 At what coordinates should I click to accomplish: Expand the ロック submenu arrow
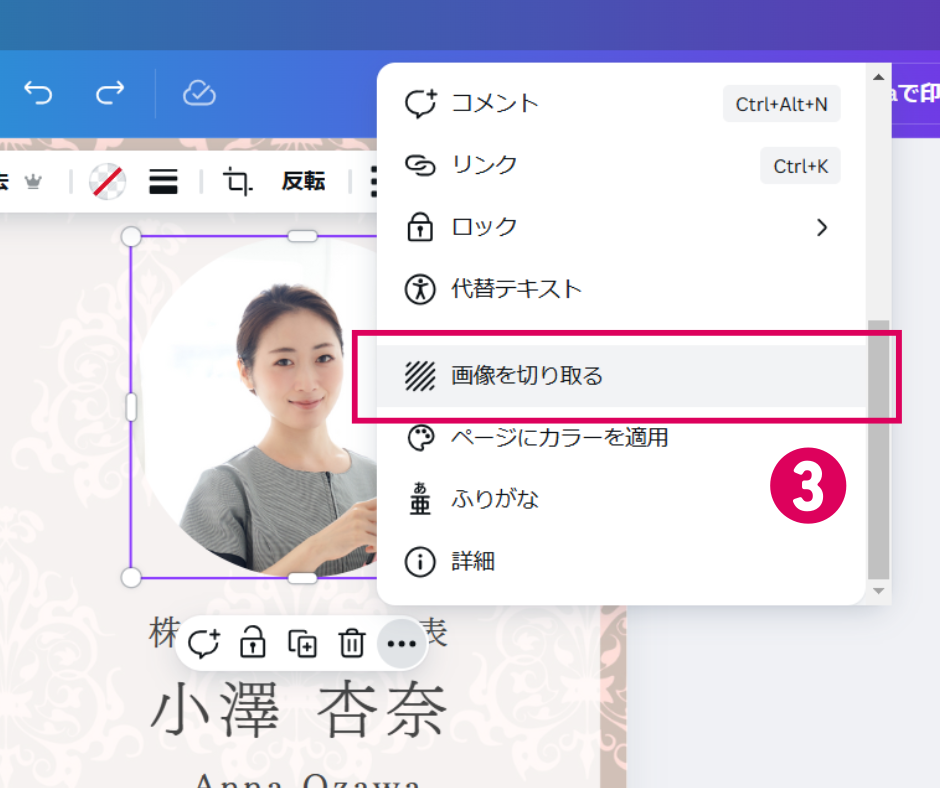(821, 228)
